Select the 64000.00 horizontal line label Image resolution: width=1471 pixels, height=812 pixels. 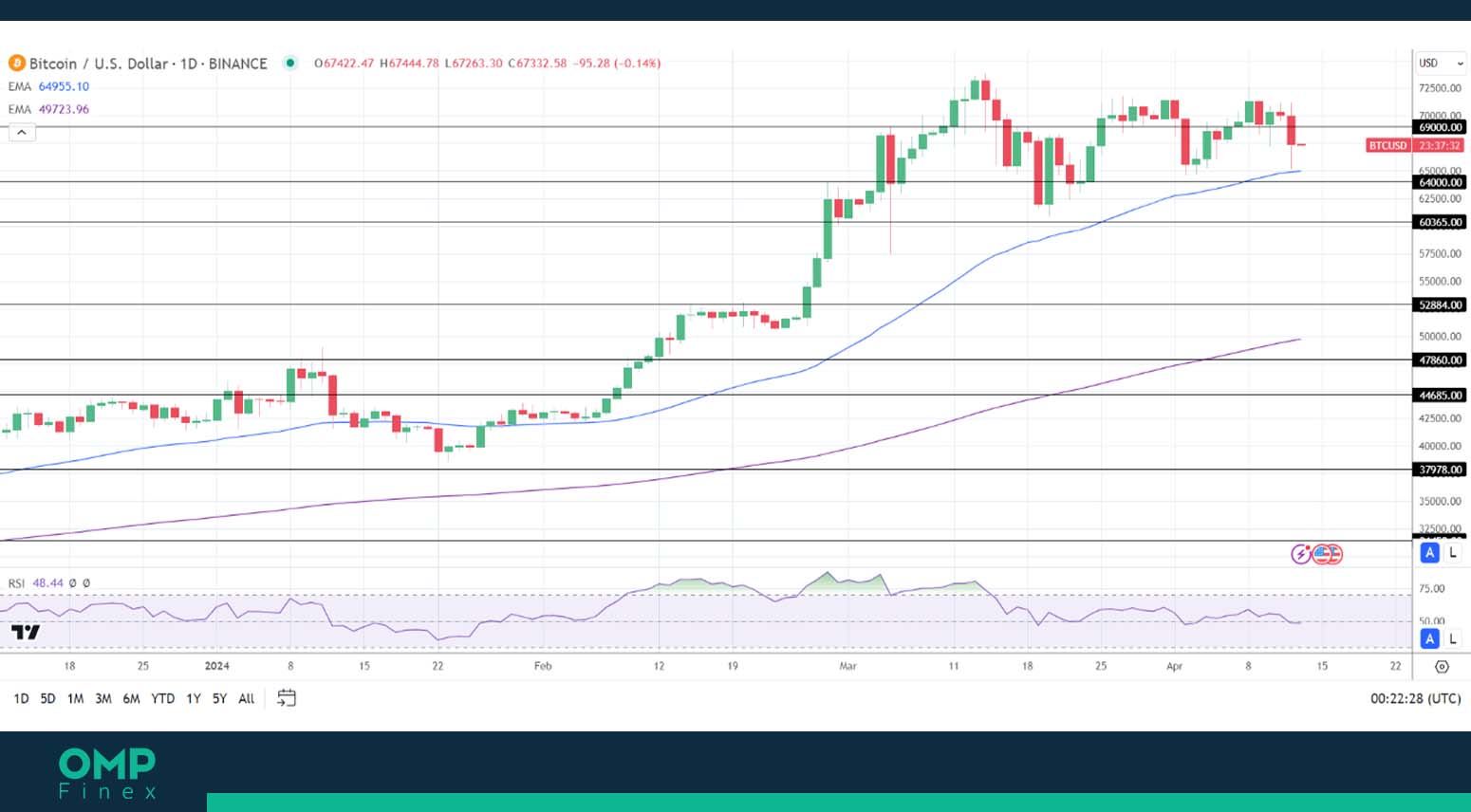1440,182
